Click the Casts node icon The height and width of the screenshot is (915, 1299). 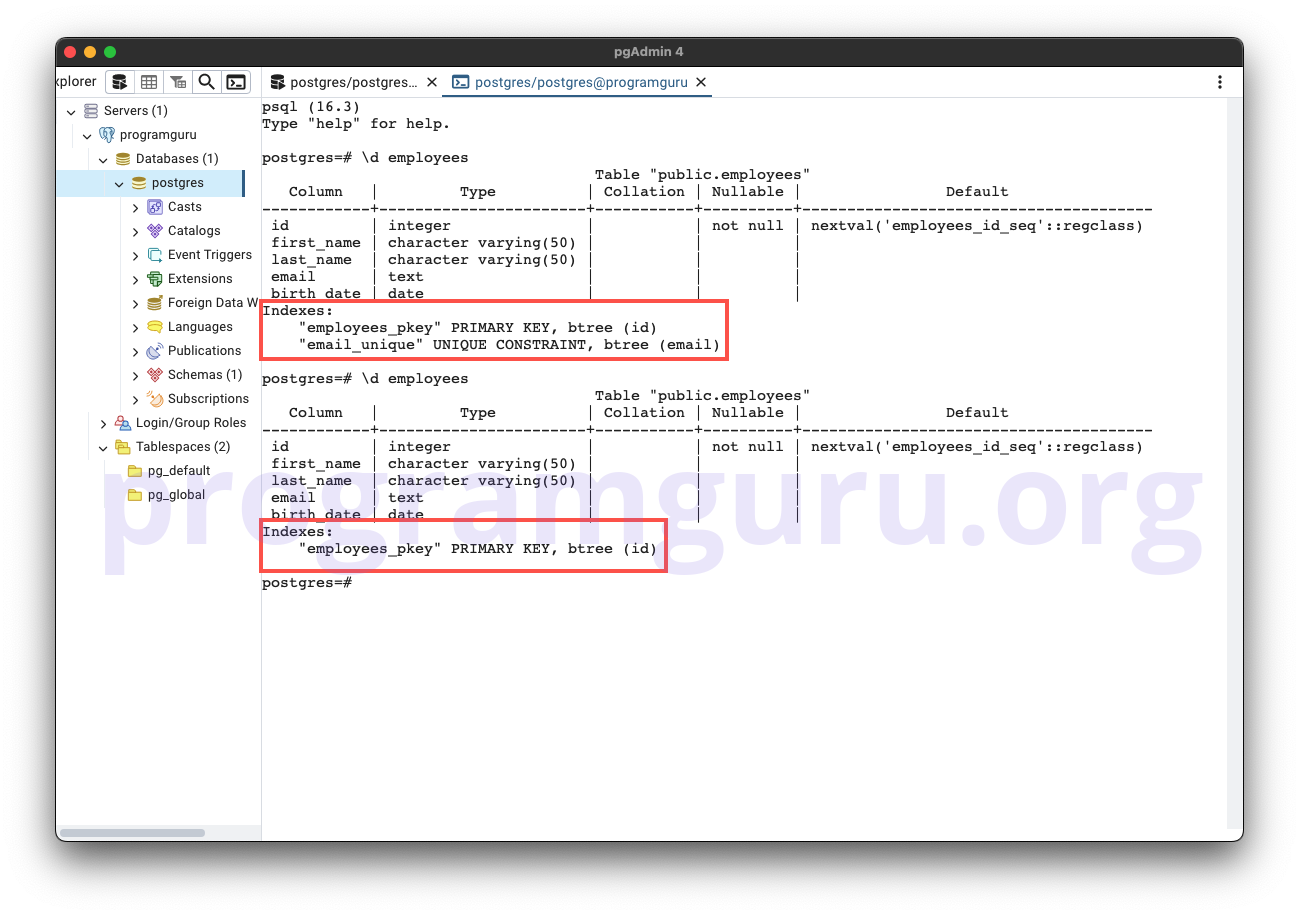click(155, 207)
